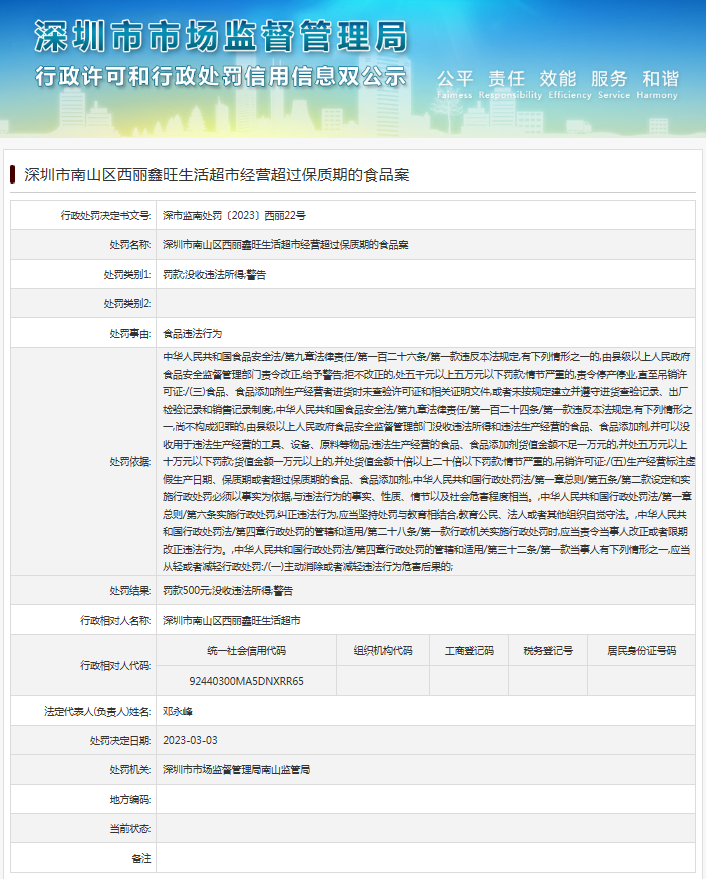Click the 处罚名称 value in the table
The image size is (706, 879).
click(285, 244)
